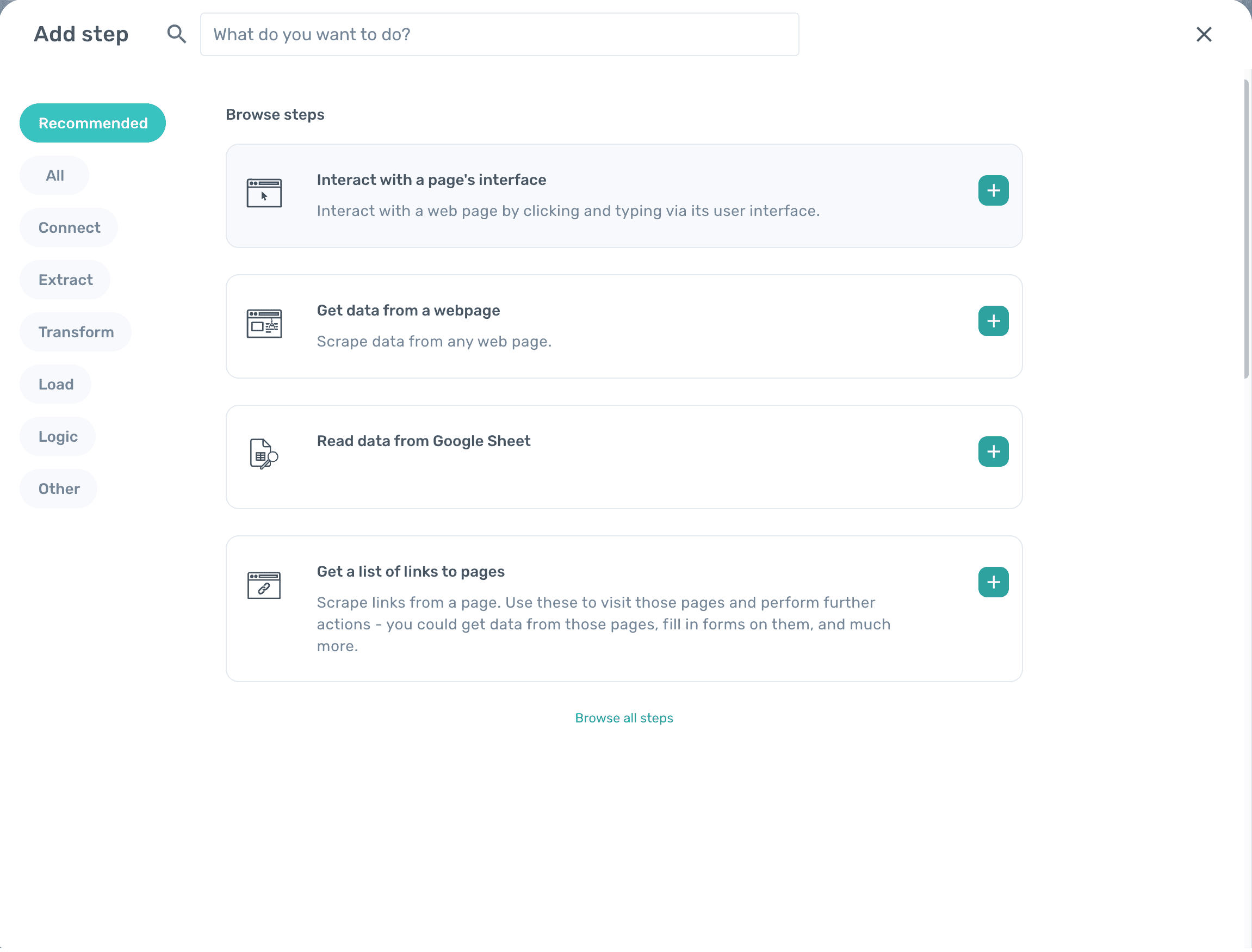Click the "Browse steps" heading
The image size is (1252, 952).
[x=275, y=114]
